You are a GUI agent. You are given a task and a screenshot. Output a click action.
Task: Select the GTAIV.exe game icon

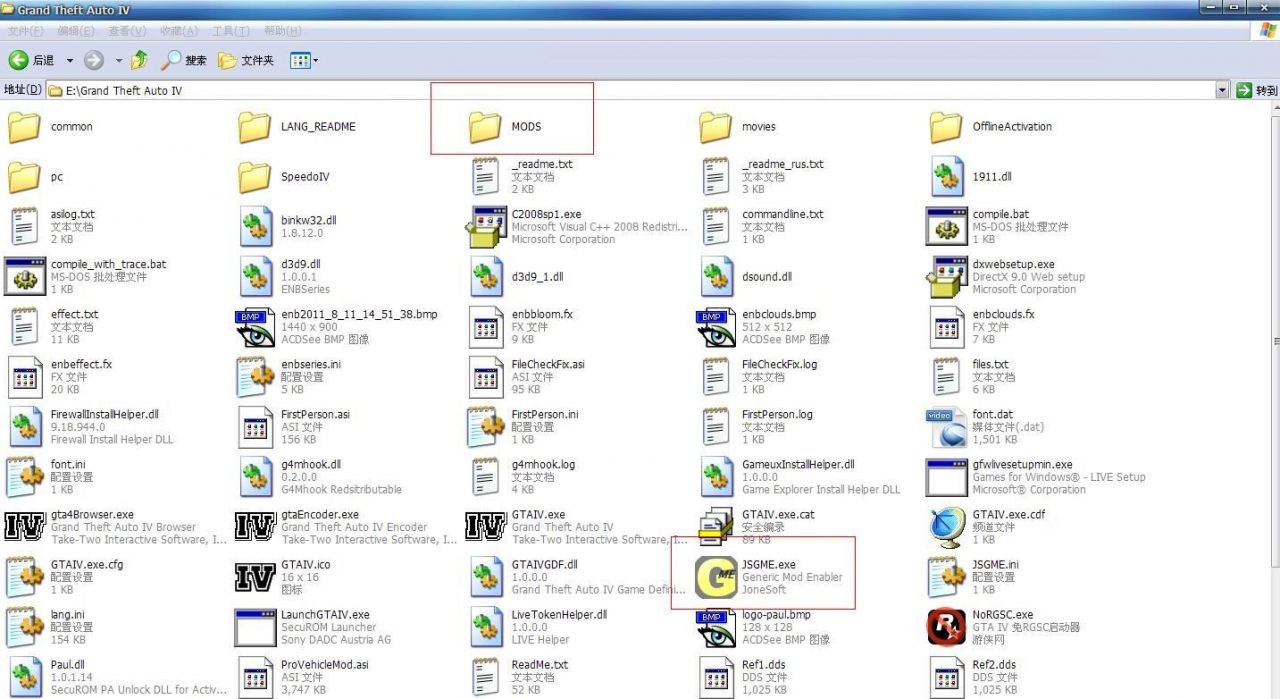(x=486, y=527)
